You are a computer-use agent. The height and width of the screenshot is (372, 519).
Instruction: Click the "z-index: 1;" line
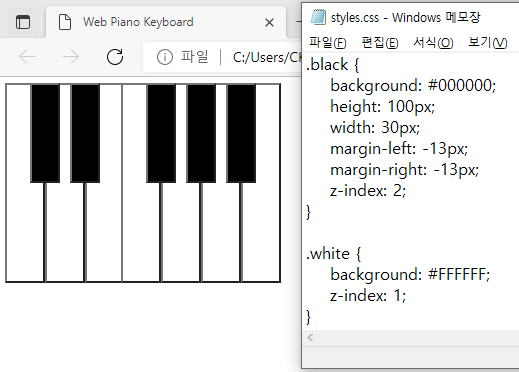(368, 296)
